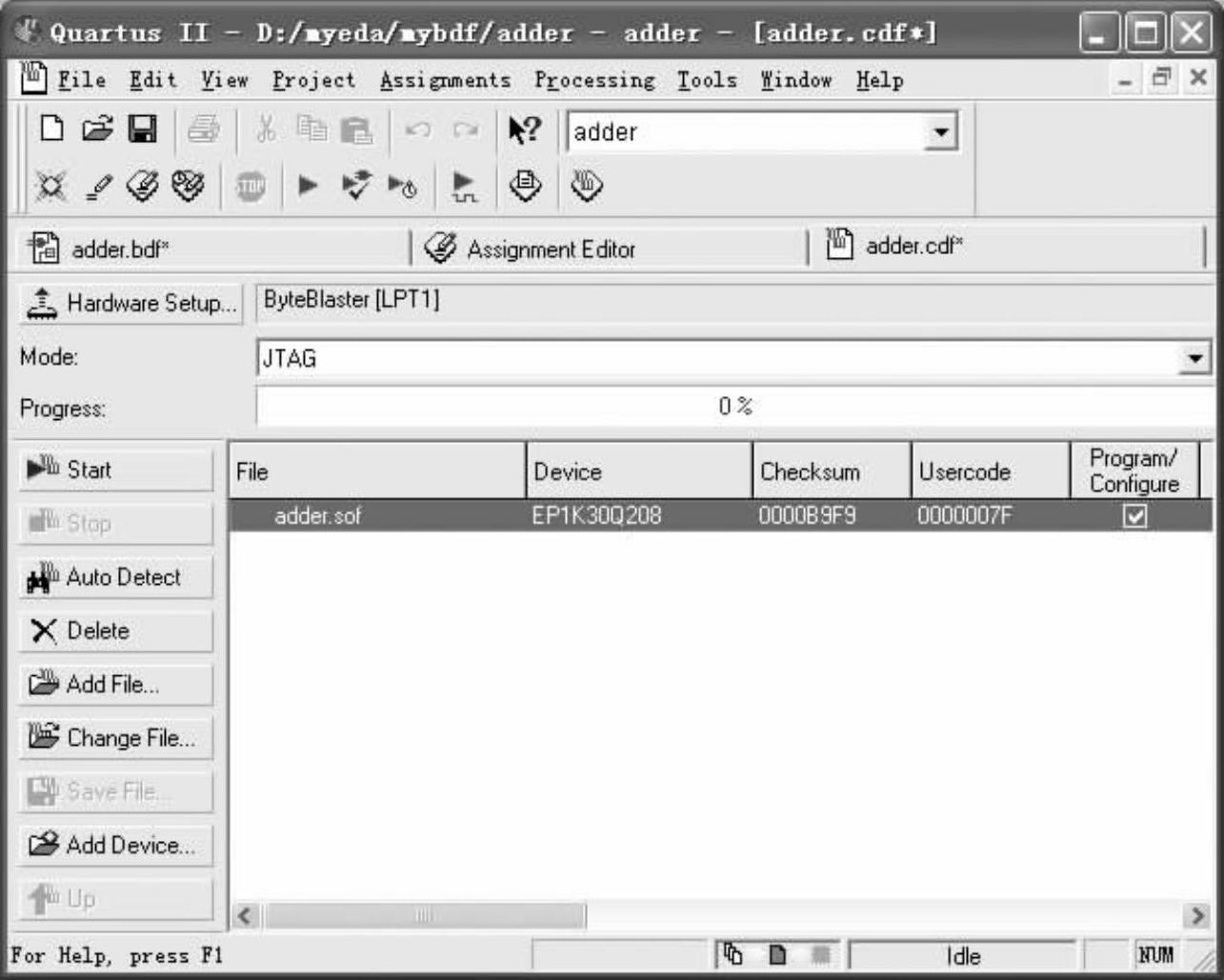
Task: Activate the context help pointer icon
Action: click(525, 130)
